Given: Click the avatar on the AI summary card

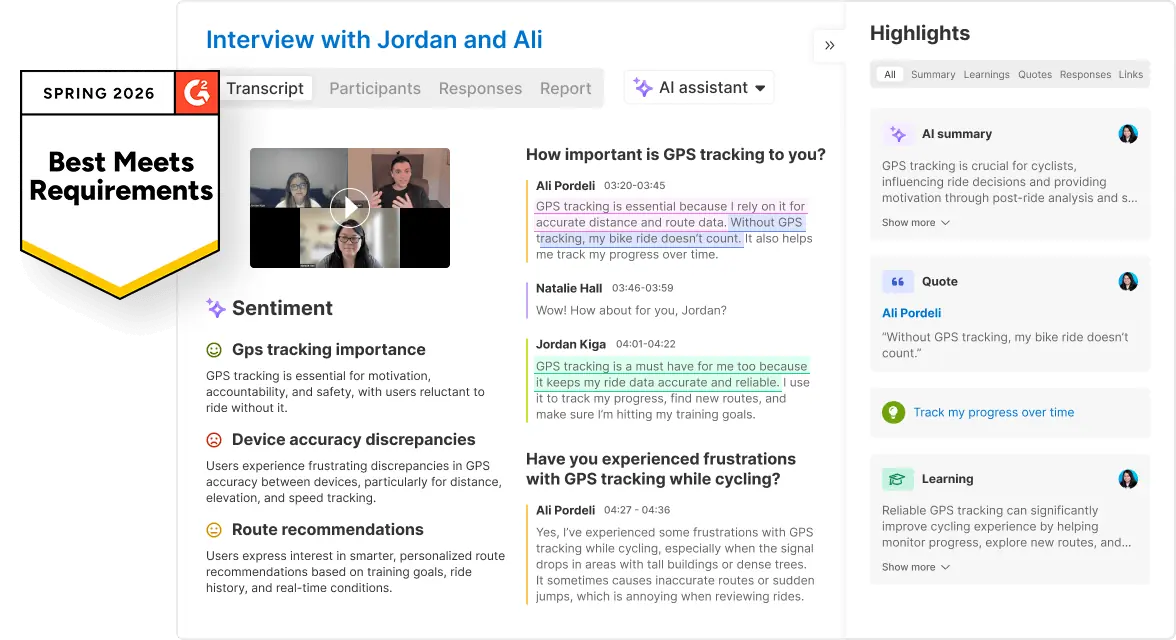Looking at the screenshot, I should pyautogui.click(x=1128, y=134).
